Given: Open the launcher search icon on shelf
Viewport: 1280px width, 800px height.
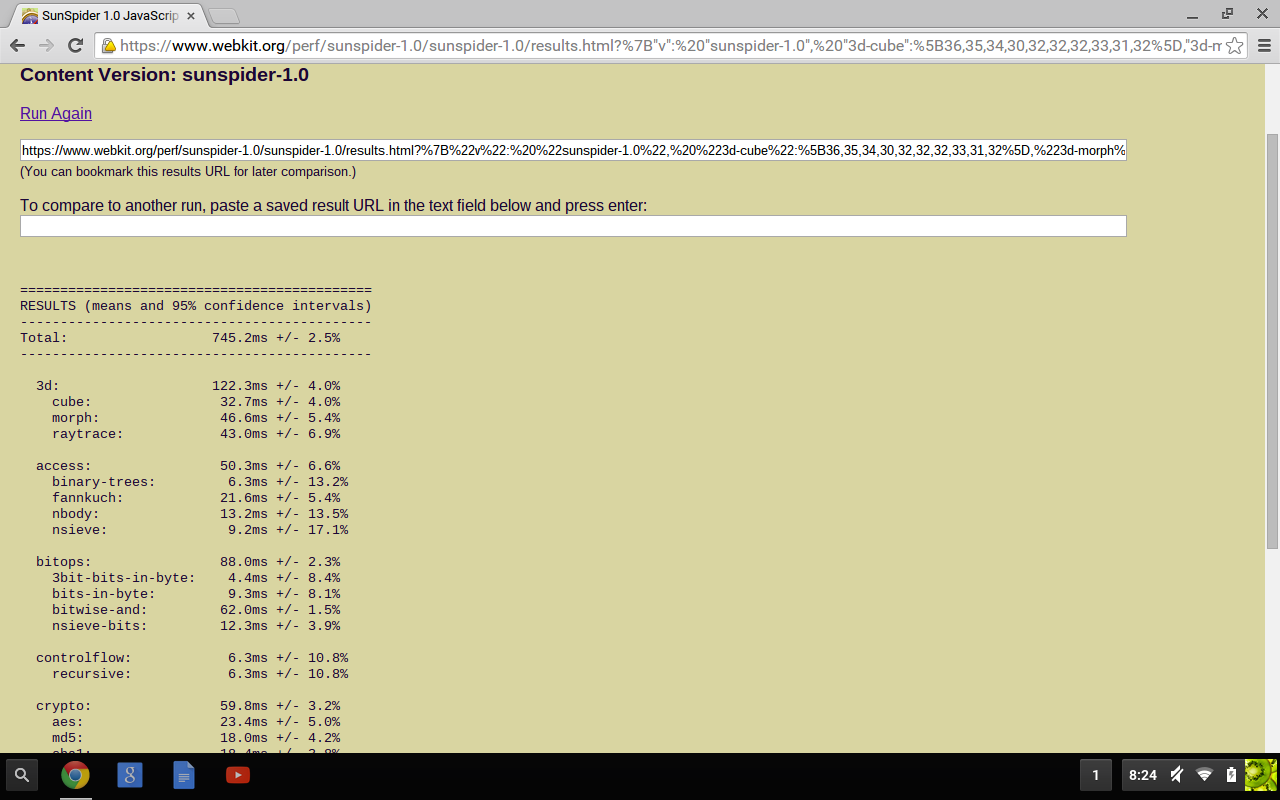Looking at the screenshot, I should 22,775.
